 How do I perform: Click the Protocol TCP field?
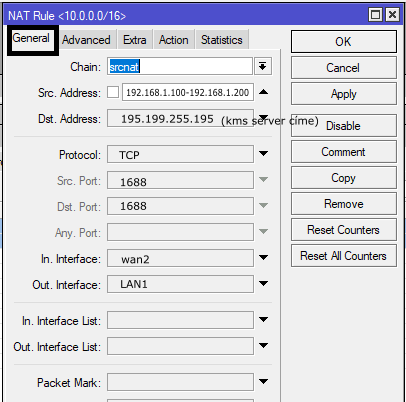click(x=180, y=154)
